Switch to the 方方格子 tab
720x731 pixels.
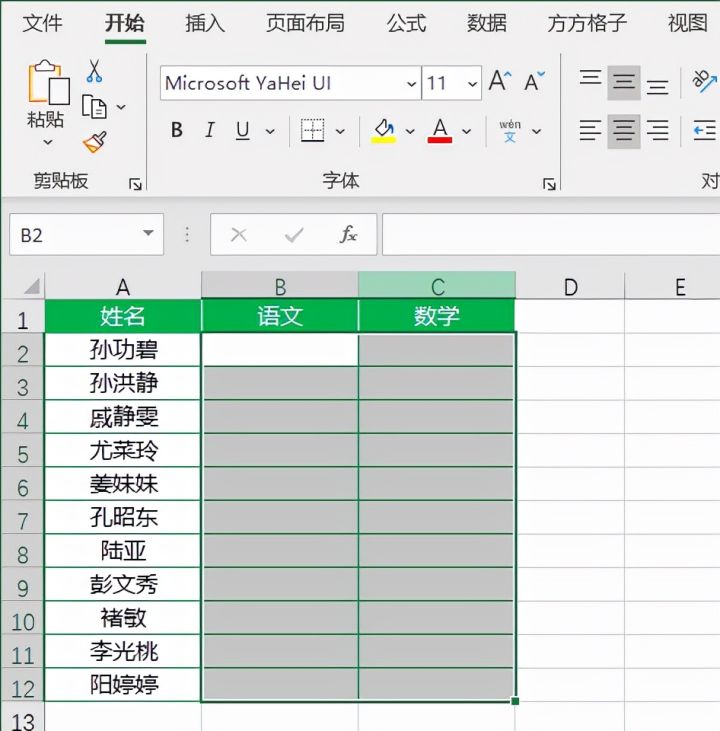tap(587, 23)
